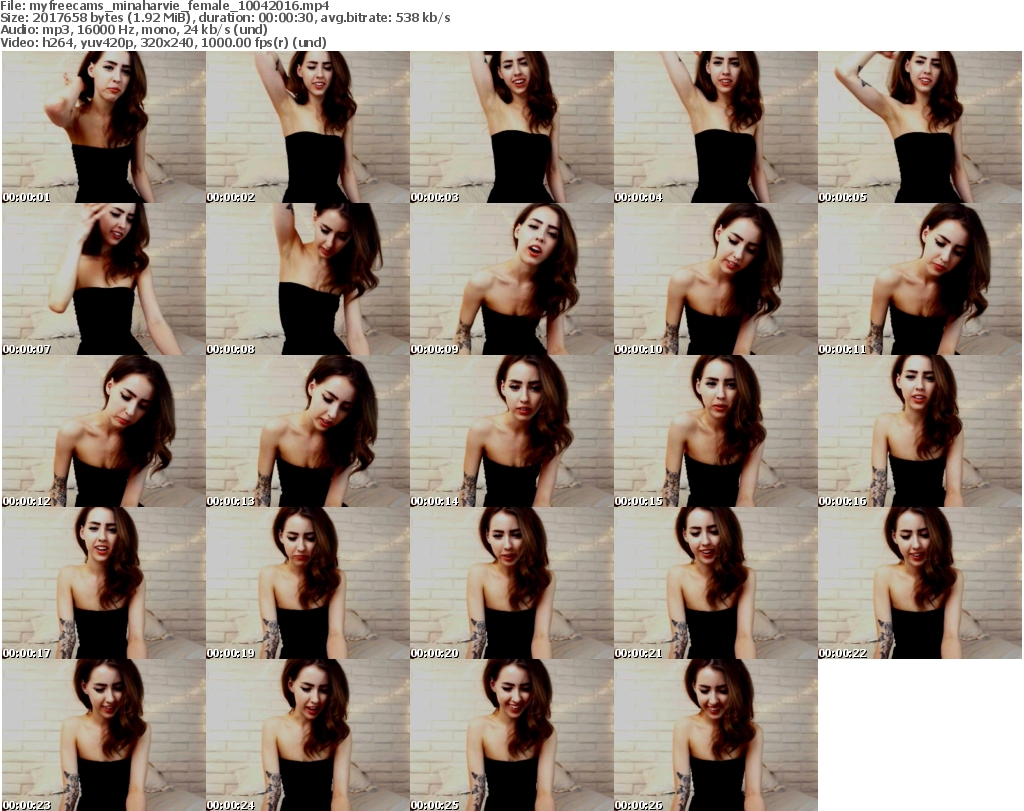1024x811 pixels.
Task: Choose the thumbnail frame stamped 00:00:20
Action: [511, 583]
